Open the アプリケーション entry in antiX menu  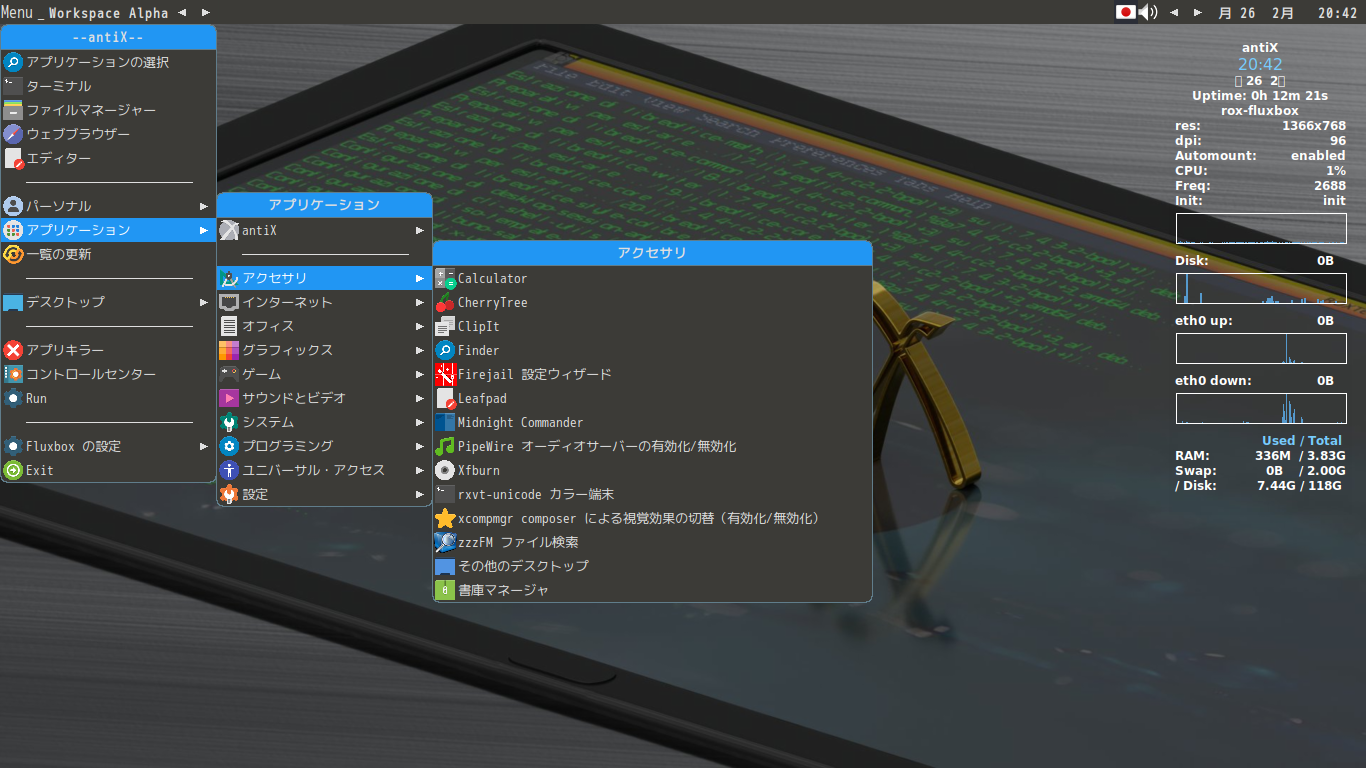coord(108,230)
